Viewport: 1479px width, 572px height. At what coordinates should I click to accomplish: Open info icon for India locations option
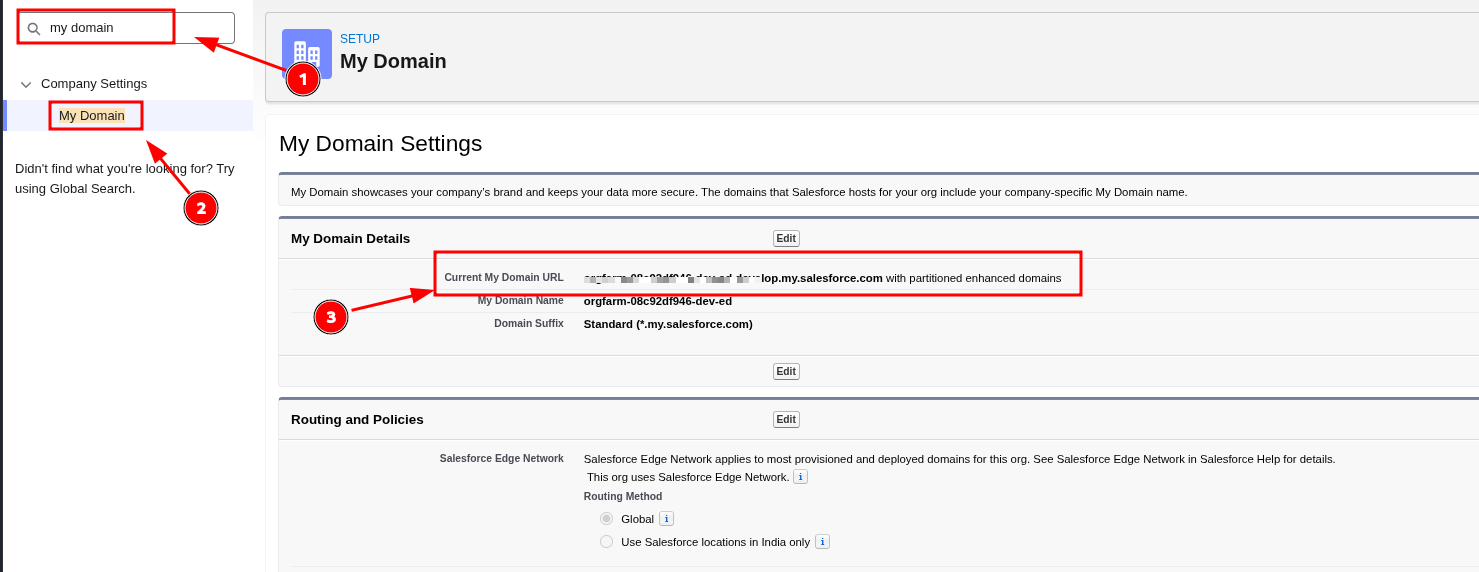[822, 542]
